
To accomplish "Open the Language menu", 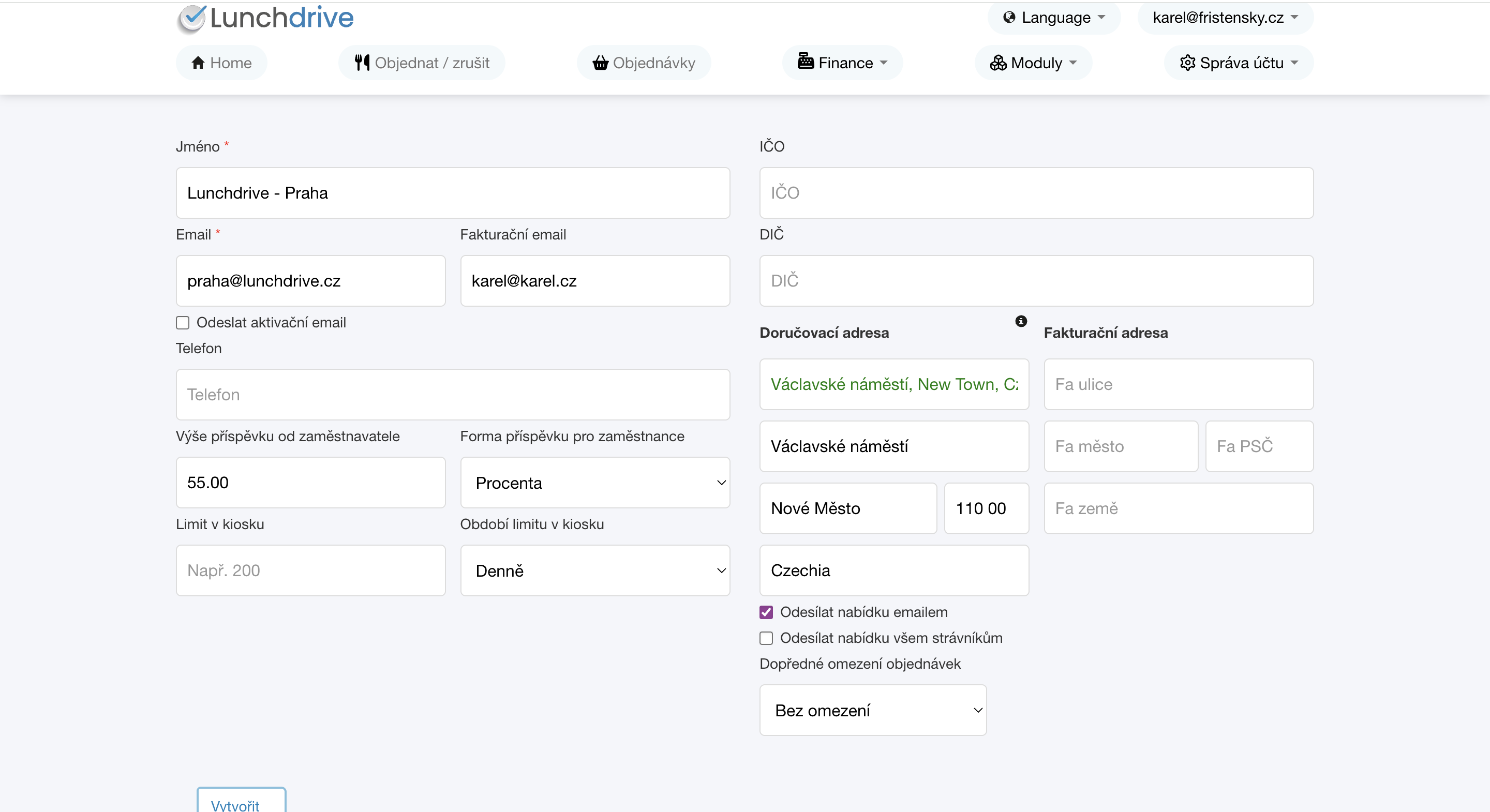I will [1054, 18].
